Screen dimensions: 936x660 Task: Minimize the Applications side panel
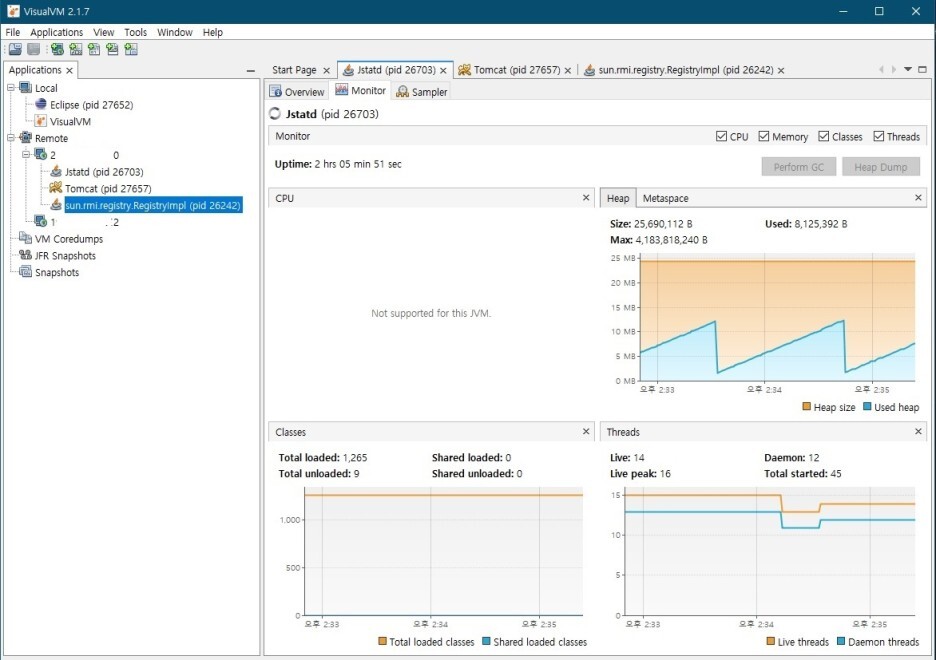251,70
